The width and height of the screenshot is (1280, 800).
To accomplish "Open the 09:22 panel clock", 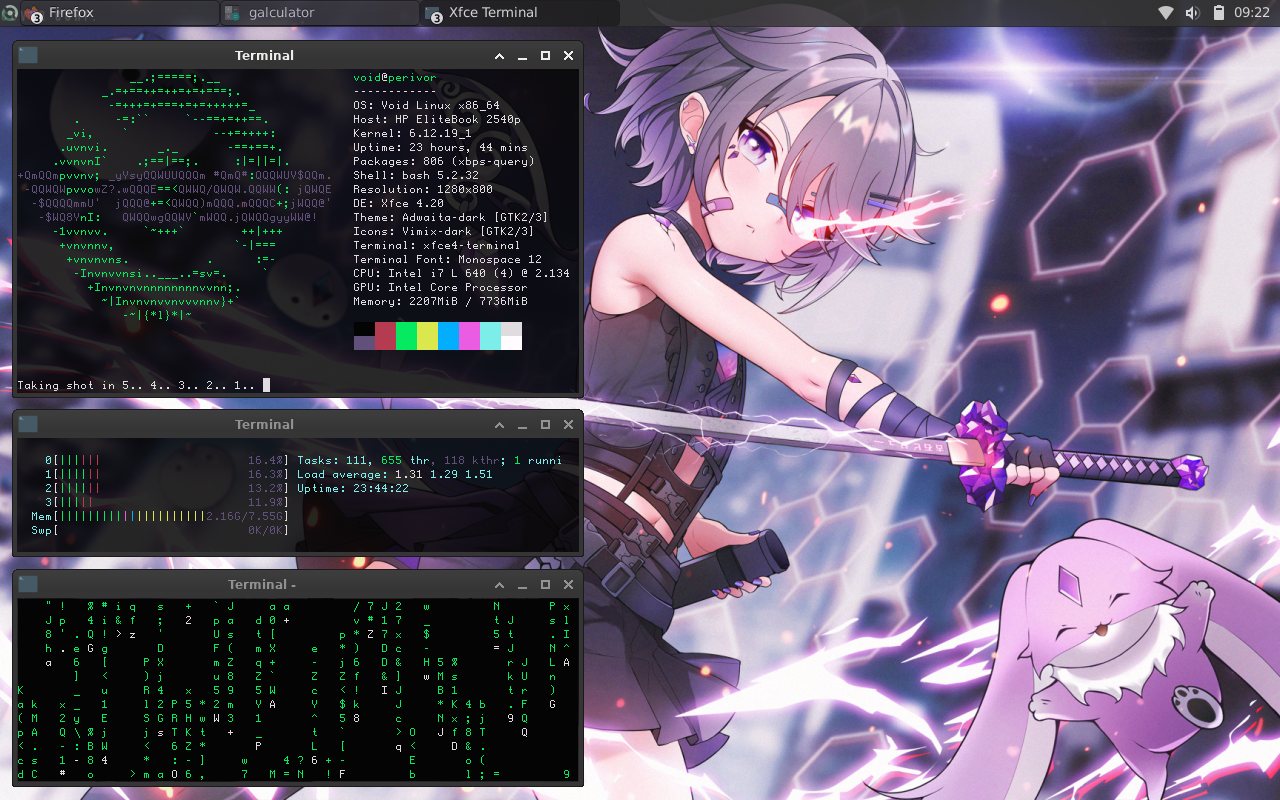I will pyautogui.click(x=1252, y=13).
